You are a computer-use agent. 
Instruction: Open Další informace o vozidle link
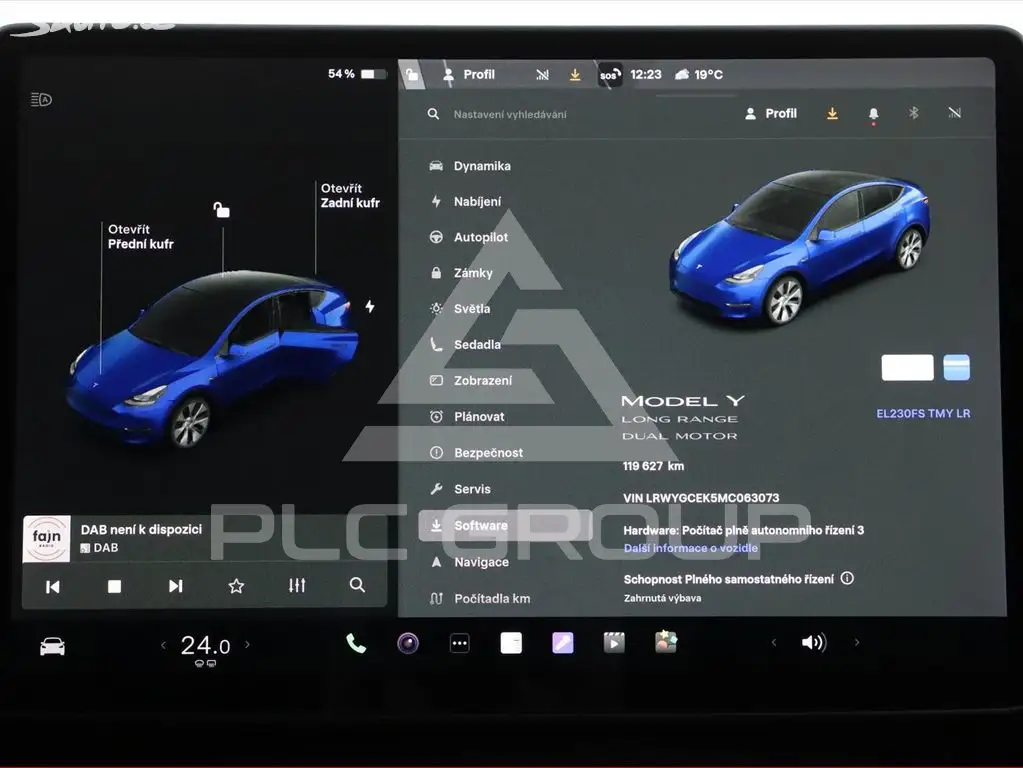690,548
